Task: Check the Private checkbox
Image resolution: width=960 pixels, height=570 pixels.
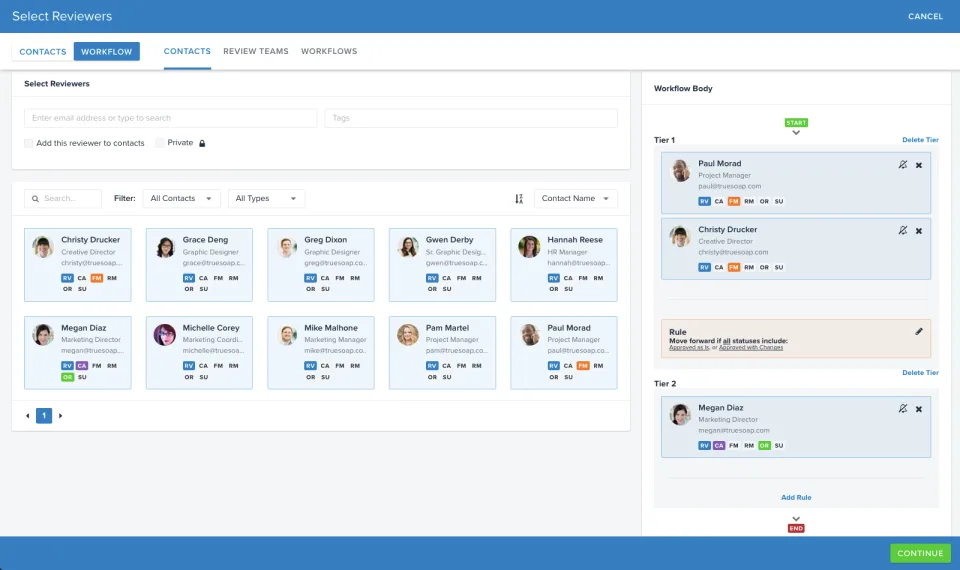Action: tap(160, 143)
